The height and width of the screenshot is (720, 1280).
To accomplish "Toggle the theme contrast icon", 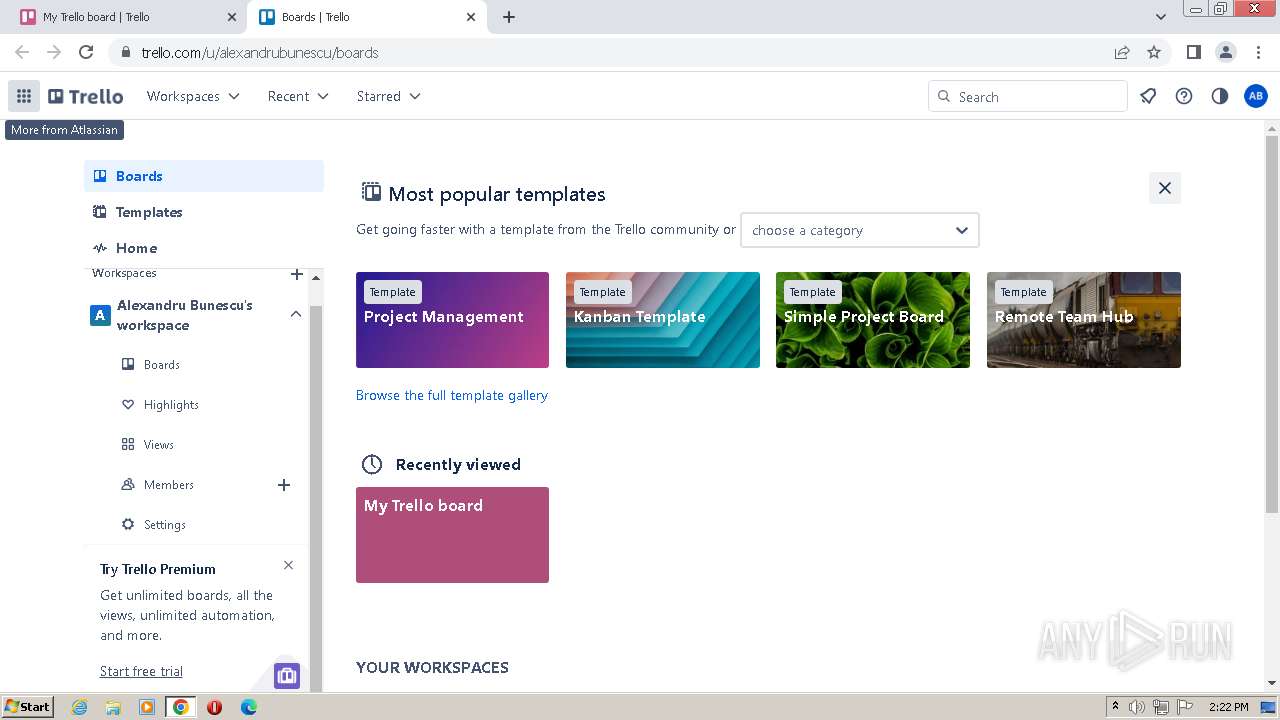I will click(1219, 96).
